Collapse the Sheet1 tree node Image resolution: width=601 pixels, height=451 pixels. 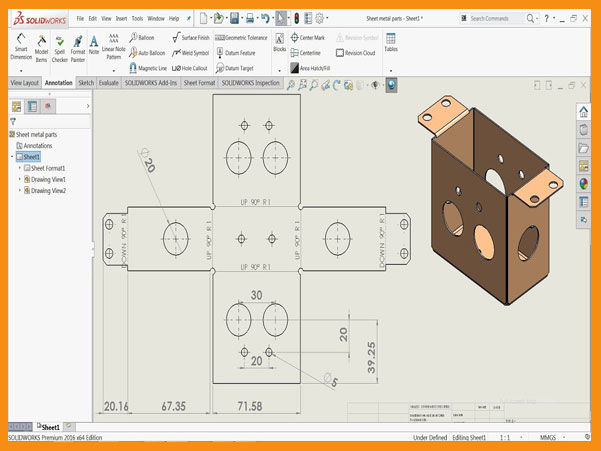click(x=12, y=157)
